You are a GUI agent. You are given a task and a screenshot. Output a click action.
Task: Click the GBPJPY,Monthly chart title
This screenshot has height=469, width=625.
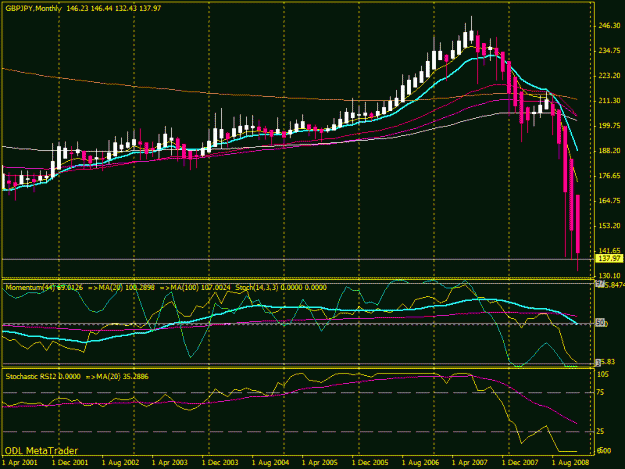(x=33, y=8)
